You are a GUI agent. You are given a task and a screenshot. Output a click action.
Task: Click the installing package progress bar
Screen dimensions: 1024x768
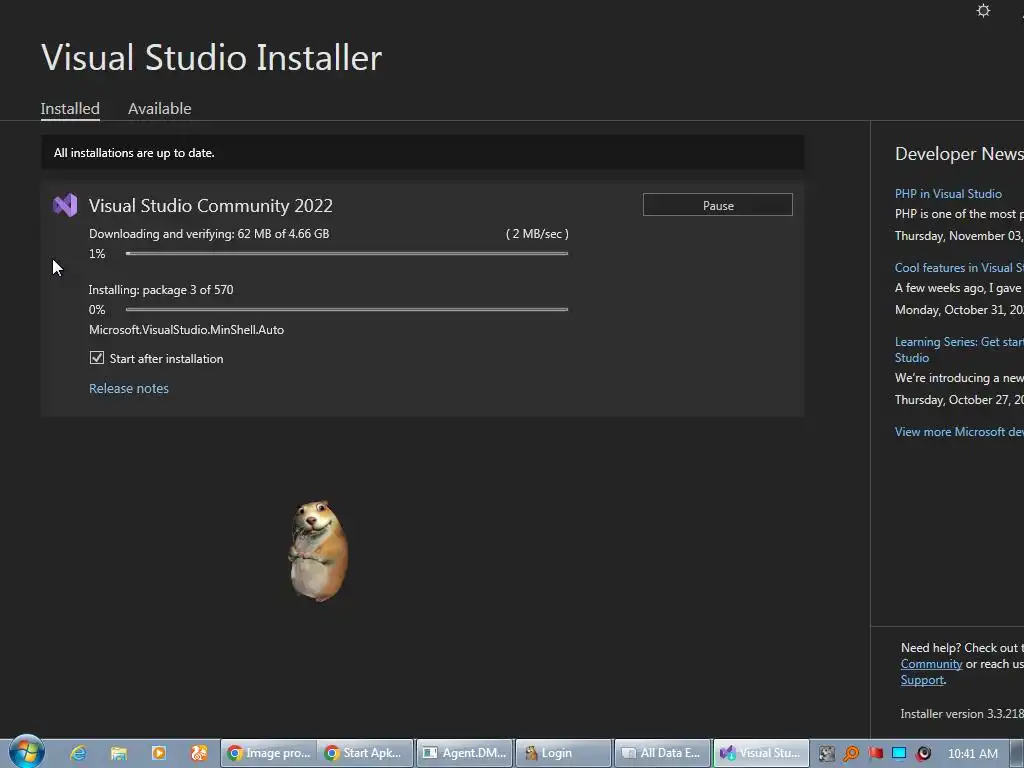tap(347, 310)
